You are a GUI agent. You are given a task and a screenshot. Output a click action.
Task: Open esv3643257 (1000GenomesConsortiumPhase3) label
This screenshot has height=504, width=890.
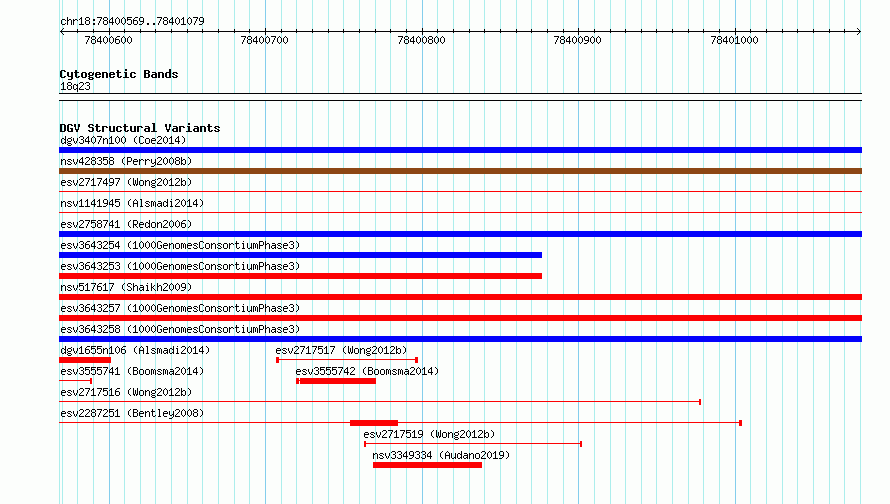pos(180,308)
